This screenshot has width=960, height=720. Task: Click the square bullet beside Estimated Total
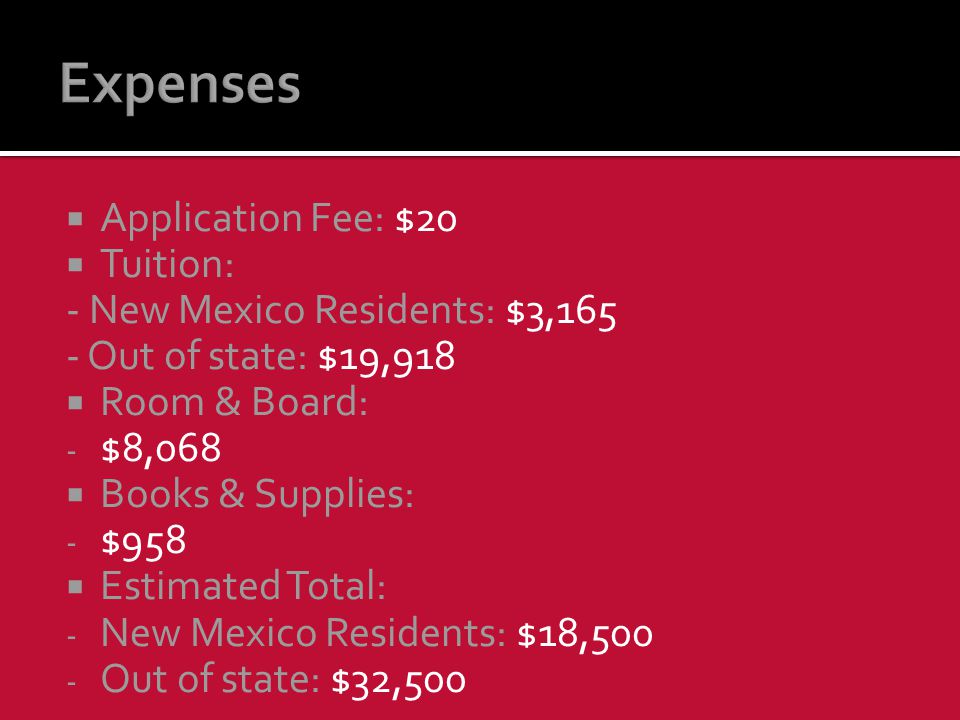(x=75, y=587)
